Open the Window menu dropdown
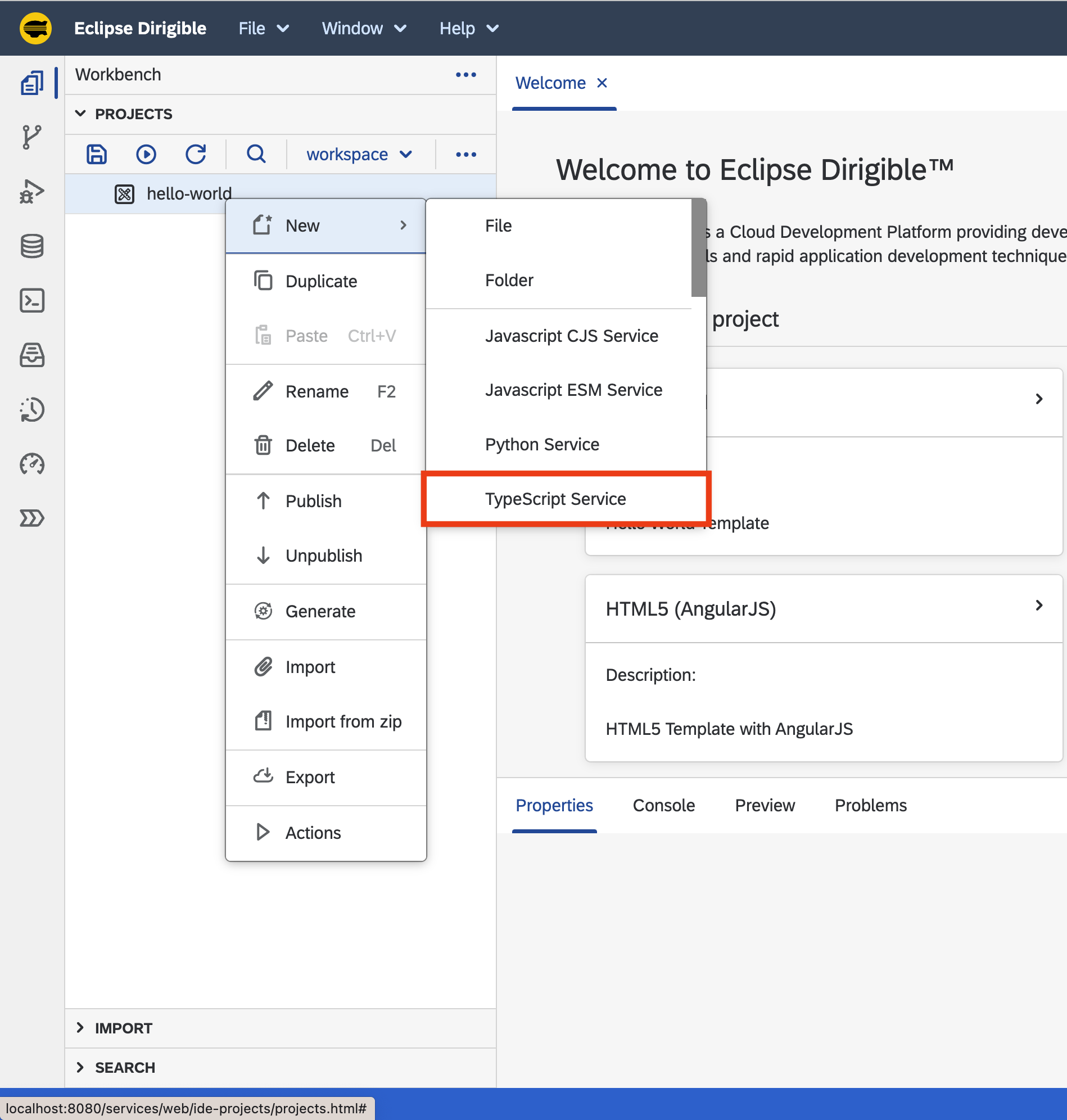 click(x=365, y=28)
